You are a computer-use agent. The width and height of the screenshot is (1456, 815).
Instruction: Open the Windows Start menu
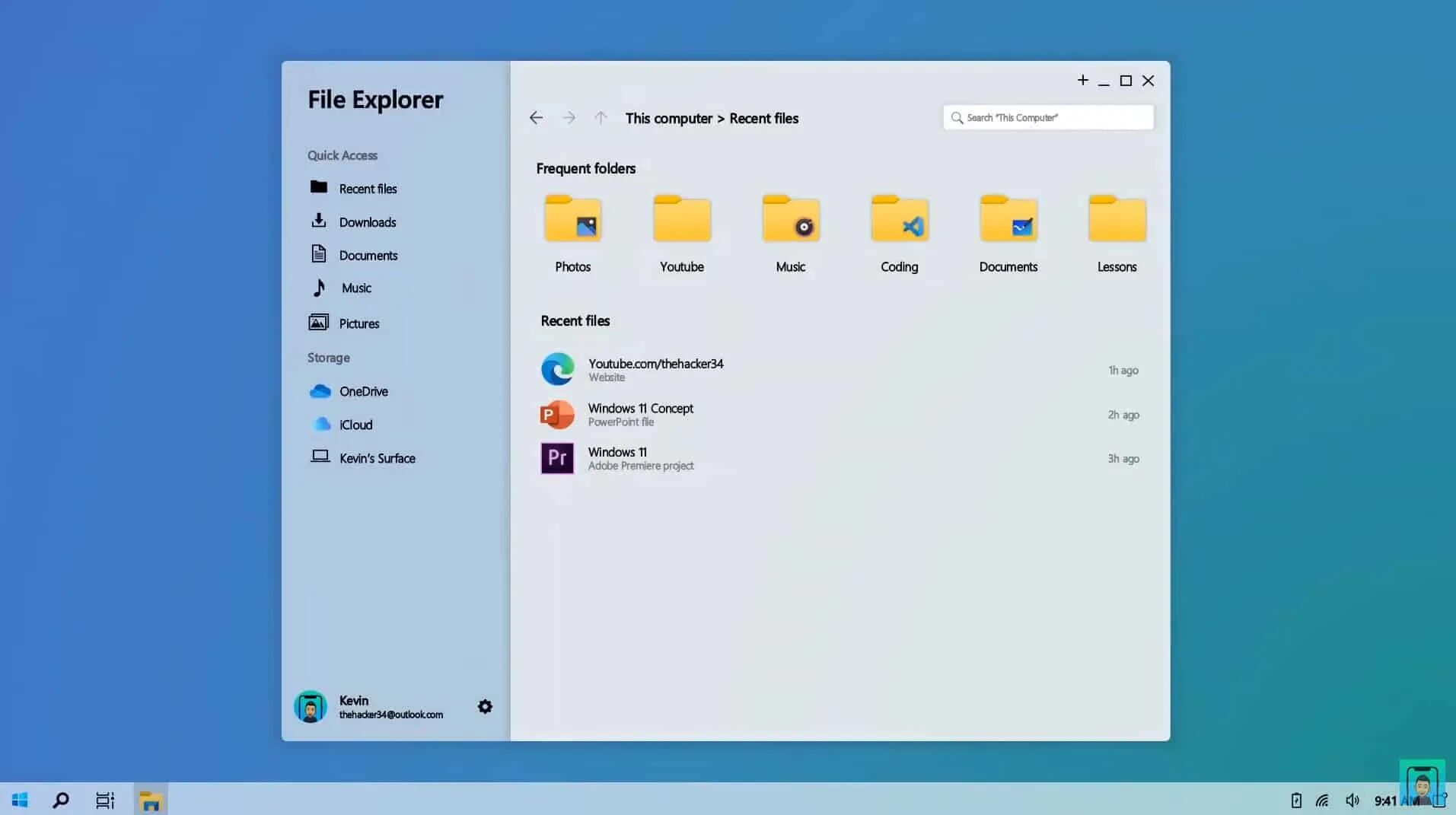click(x=20, y=800)
